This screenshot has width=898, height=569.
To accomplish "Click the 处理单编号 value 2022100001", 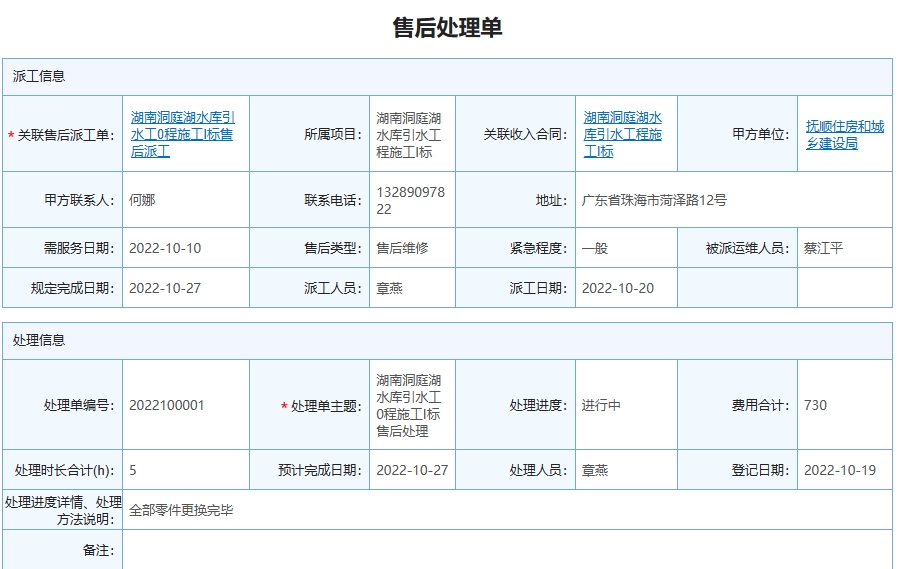I will point(167,405).
